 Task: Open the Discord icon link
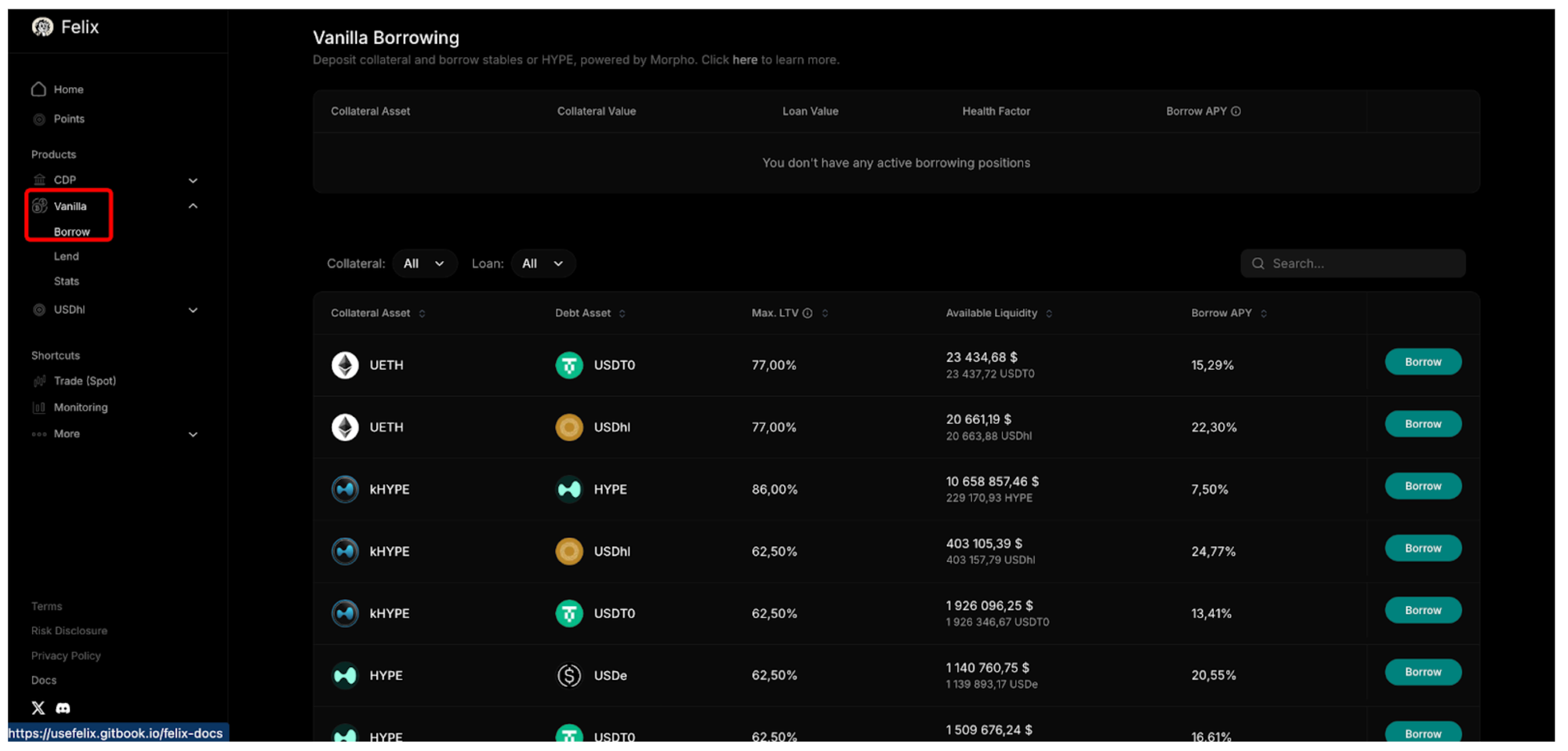[x=64, y=708]
